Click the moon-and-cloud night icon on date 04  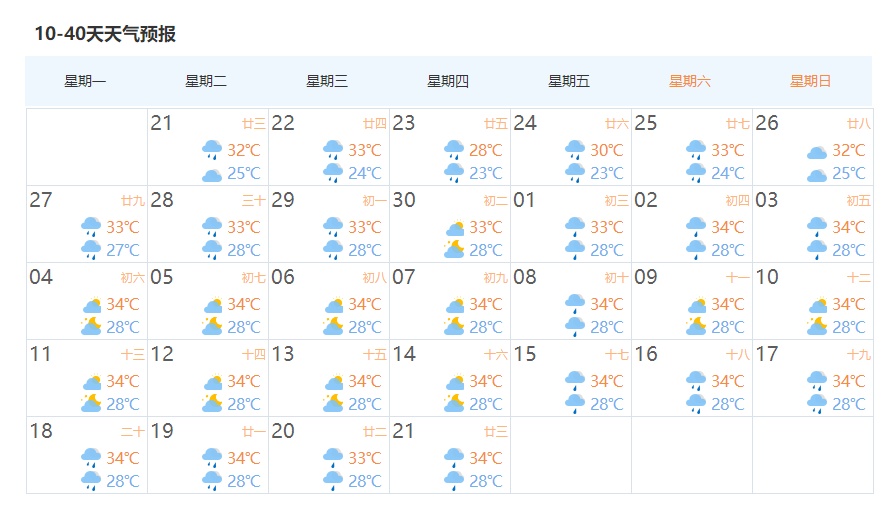point(91,326)
